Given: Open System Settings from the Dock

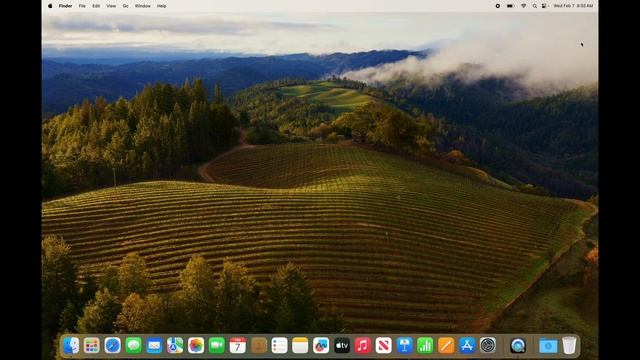Looking at the screenshot, I should coord(488,346).
